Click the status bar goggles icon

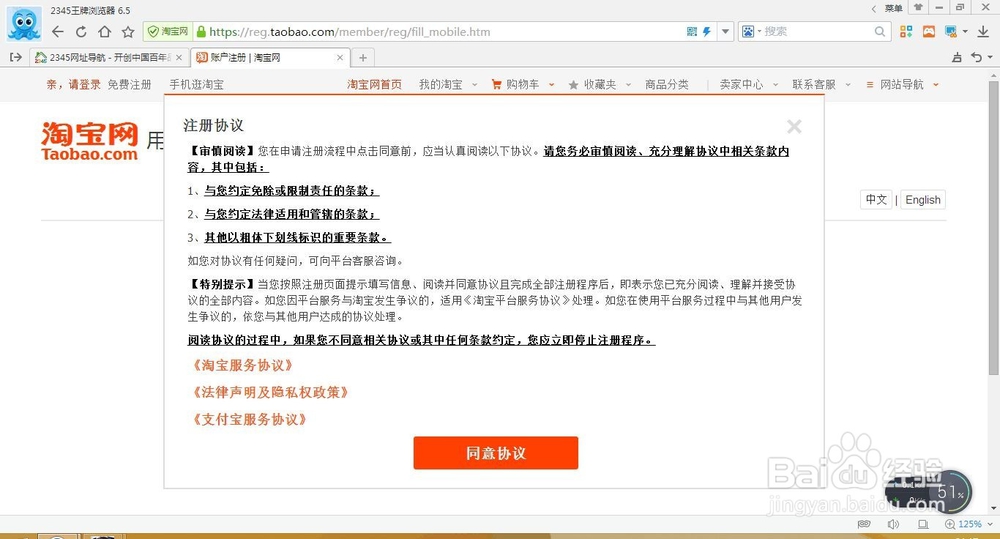point(864,524)
